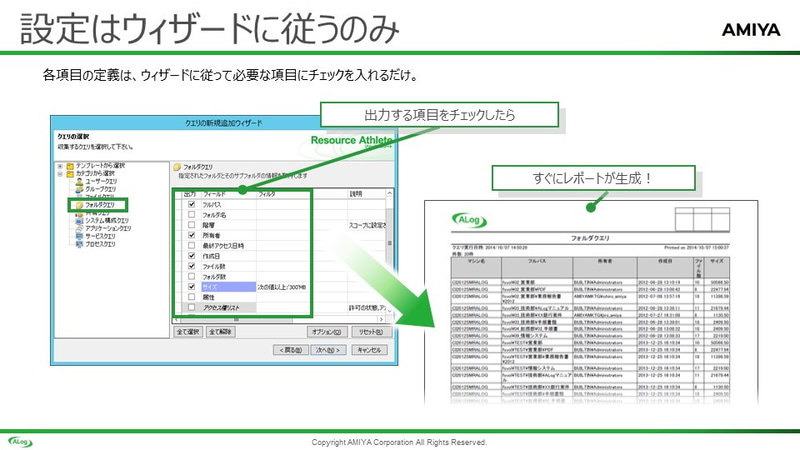This screenshot has width=800, height=450.
Task: Click the アクセス権リスト field name
Action: (221, 308)
